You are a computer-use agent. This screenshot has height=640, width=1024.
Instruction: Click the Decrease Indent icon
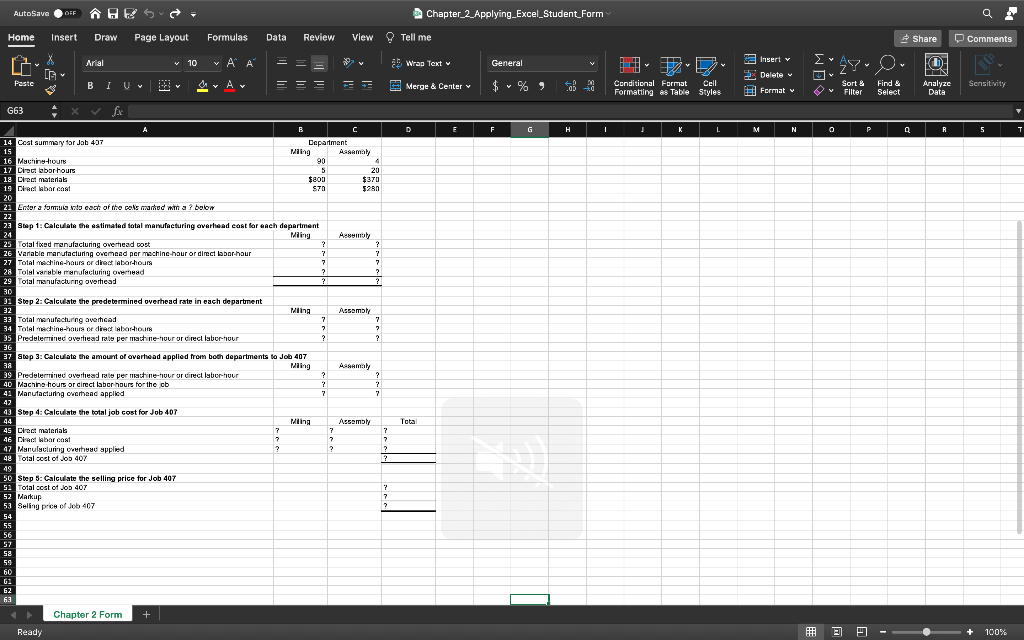349,86
